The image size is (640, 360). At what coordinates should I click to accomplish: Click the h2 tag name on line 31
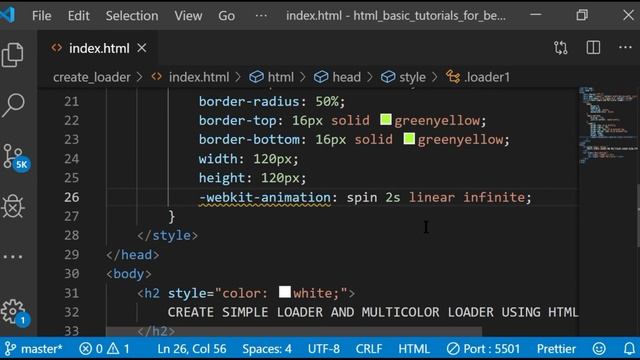pos(152,293)
